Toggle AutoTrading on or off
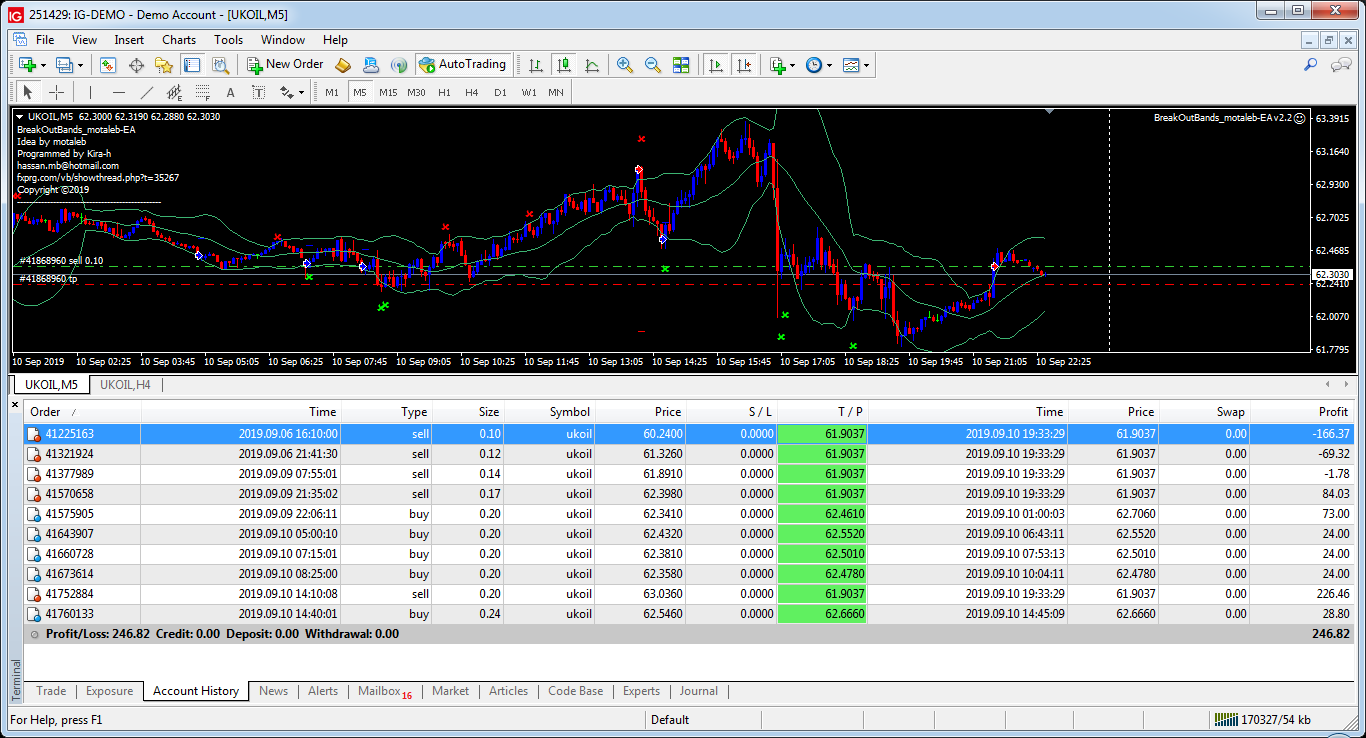Viewport: 1366px width, 738px height. [x=463, y=65]
